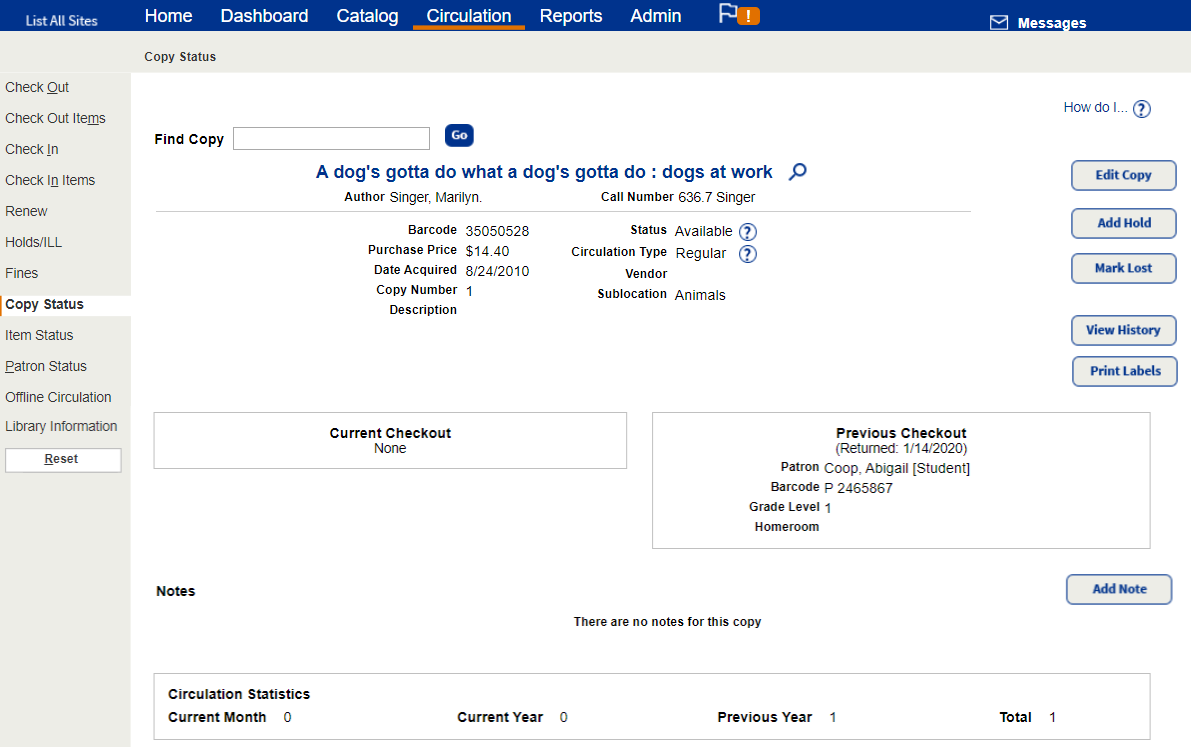Click the How do I help icon
This screenshot has width=1191, height=747.
click(1142, 109)
